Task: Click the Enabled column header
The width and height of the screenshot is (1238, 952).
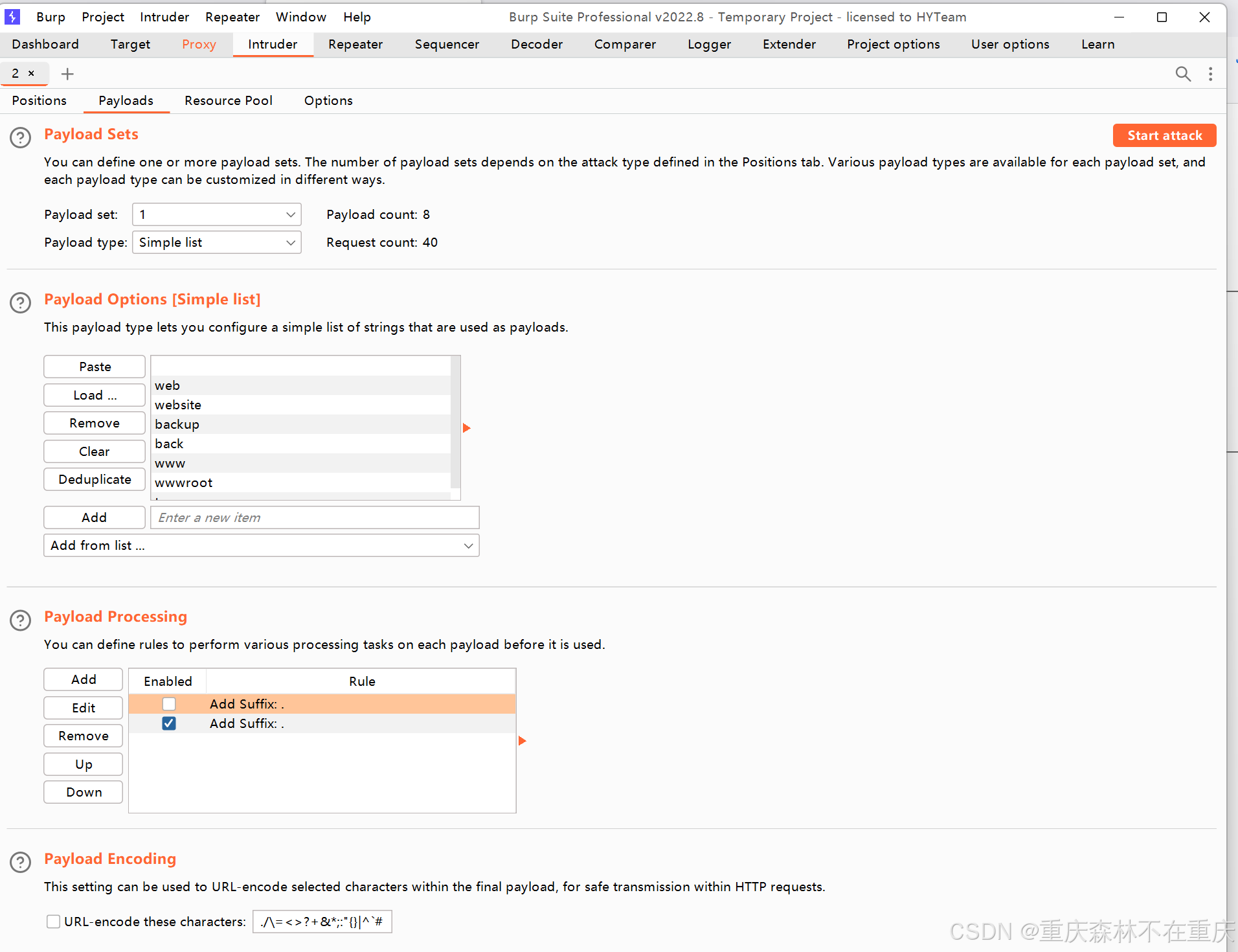Action: click(x=168, y=681)
